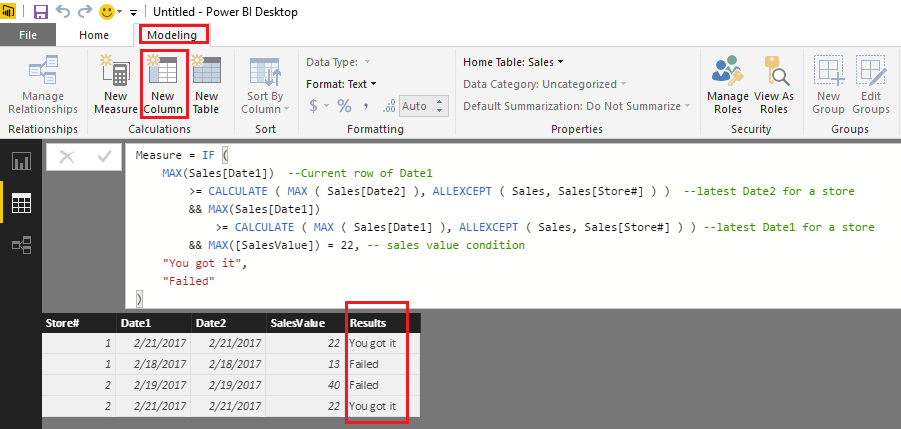Increase decimal places with up arrow

click(x=440, y=101)
